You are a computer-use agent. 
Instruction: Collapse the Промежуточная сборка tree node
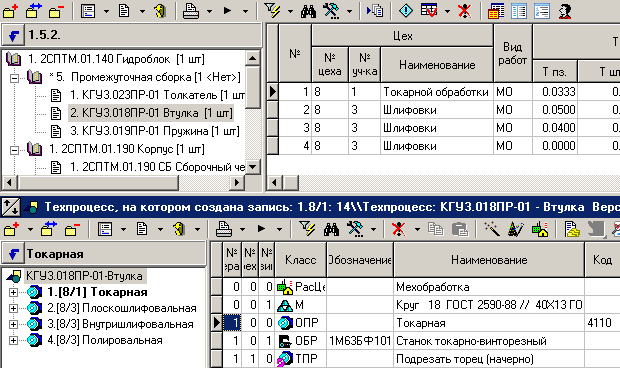click(x=14, y=78)
